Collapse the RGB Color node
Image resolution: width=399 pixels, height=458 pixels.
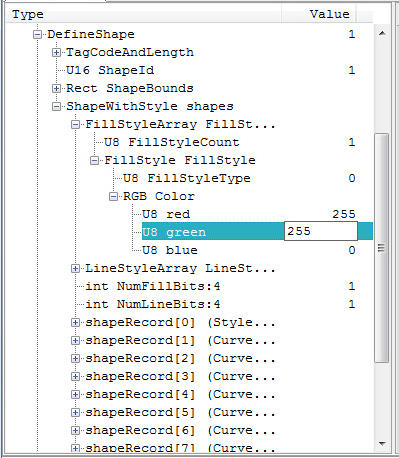[x=113, y=196]
